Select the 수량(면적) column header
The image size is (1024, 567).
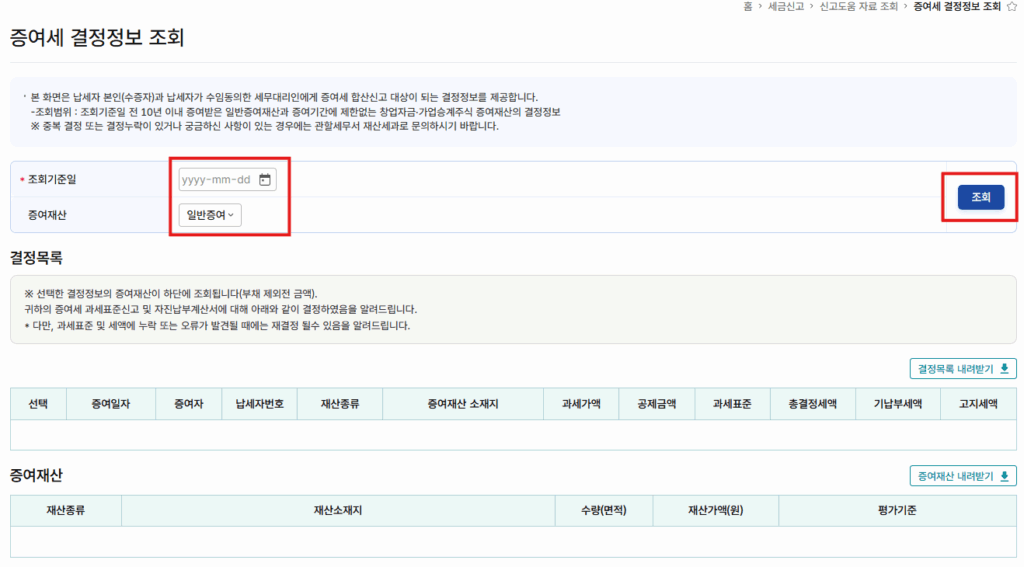tap(603, 511)
